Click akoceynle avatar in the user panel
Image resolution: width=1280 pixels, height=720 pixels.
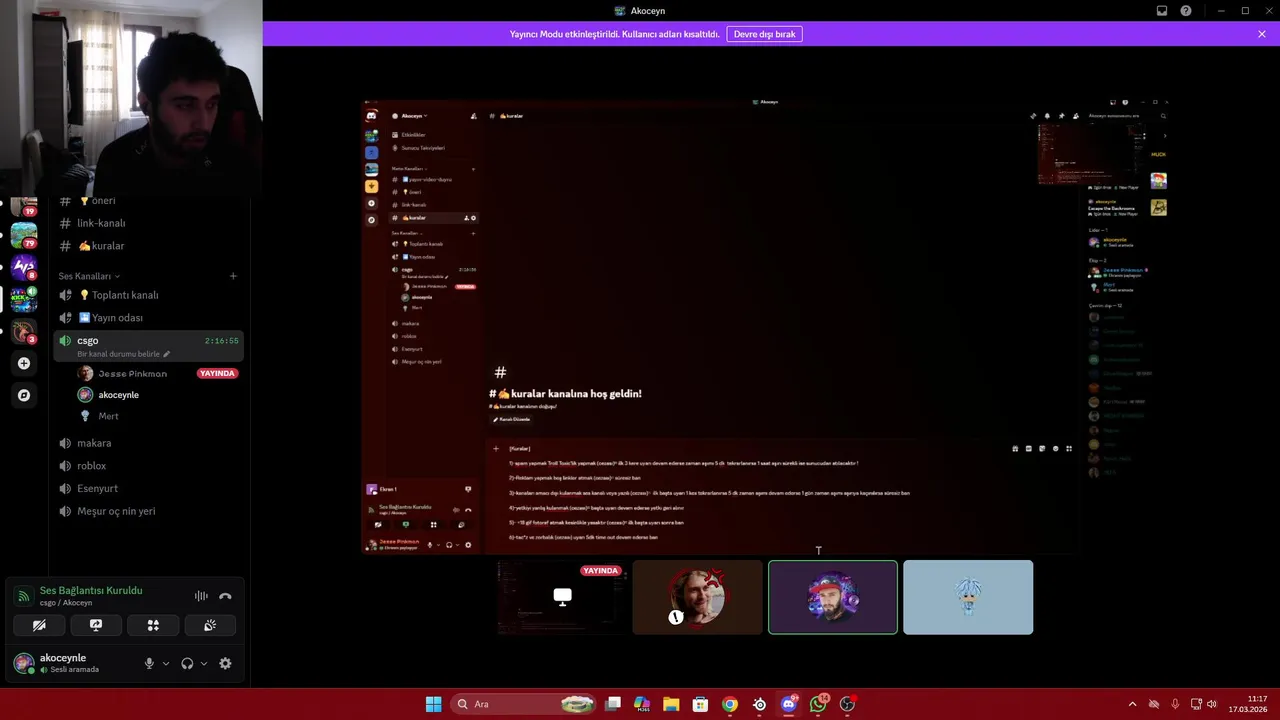[x=24, y=663]
